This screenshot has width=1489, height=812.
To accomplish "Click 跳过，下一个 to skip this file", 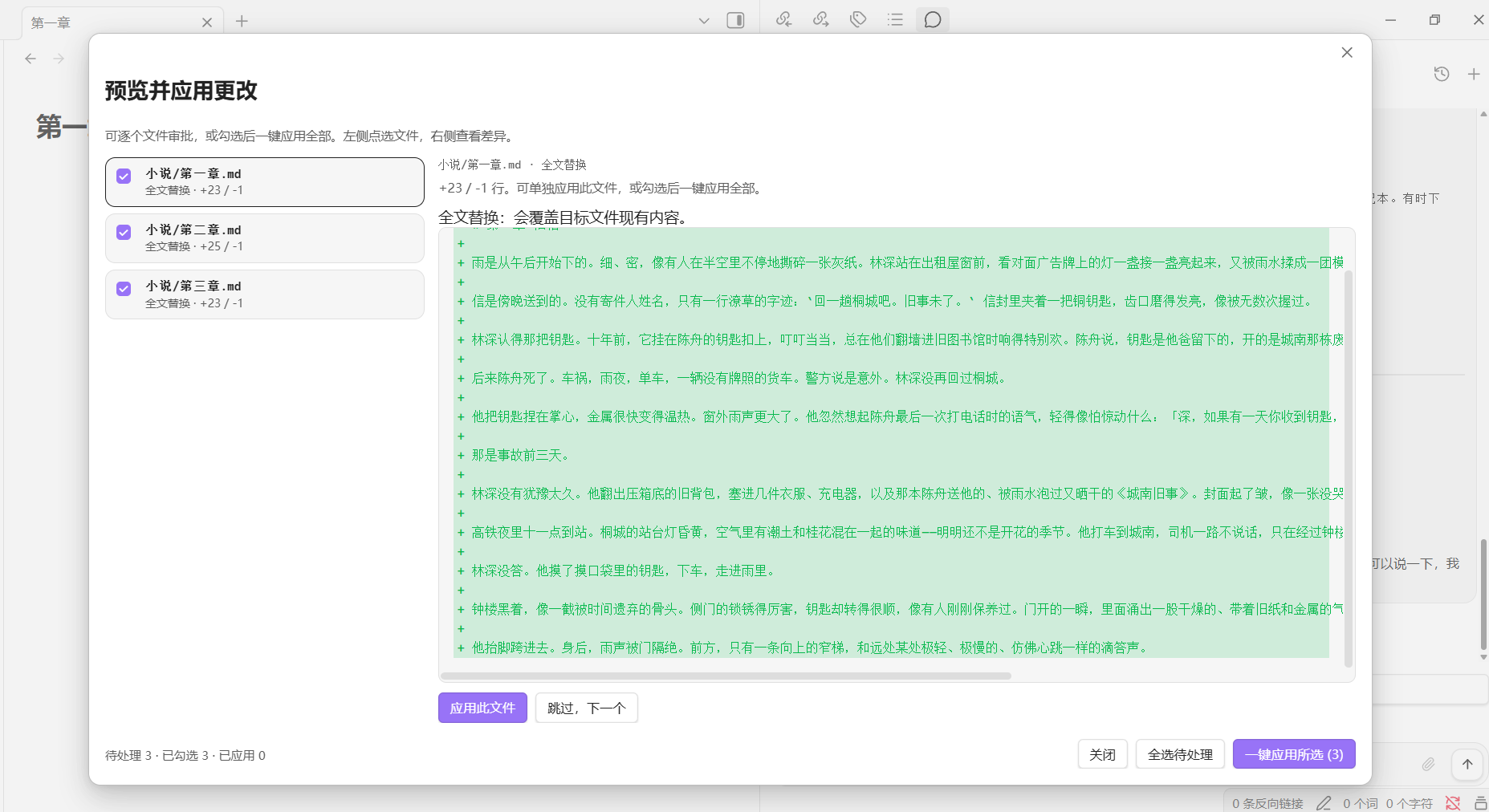I will coord(587,708).
